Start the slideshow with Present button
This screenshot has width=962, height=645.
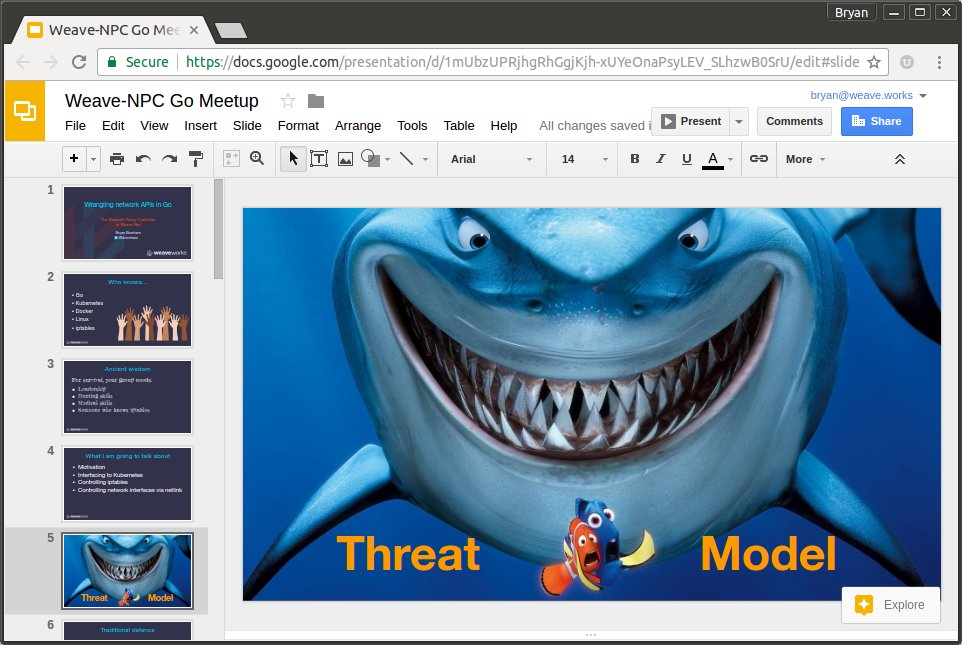coord(691,122)
